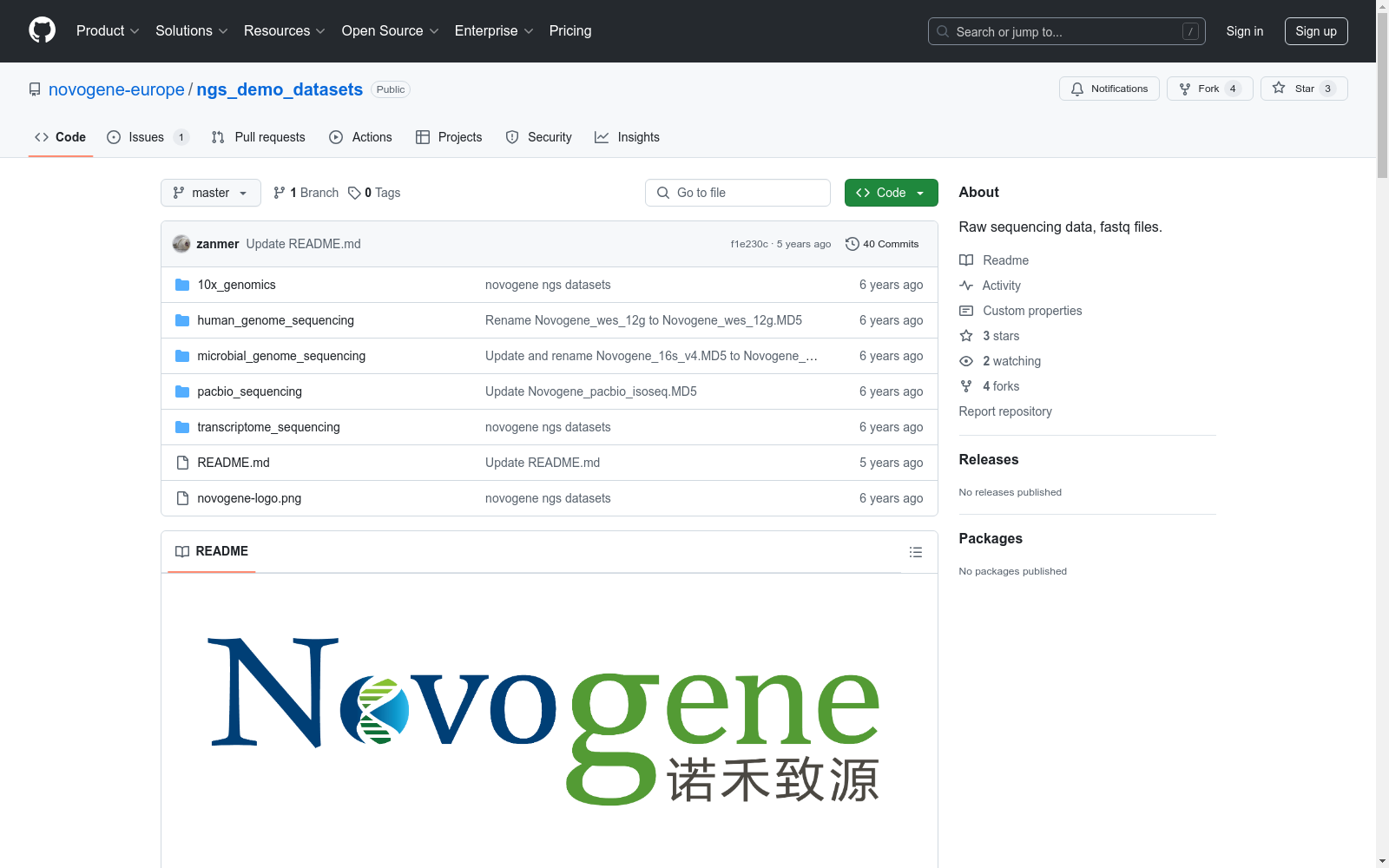Expand the Product menu
This screenshot has height=868, width=1389.
(108, 31)
